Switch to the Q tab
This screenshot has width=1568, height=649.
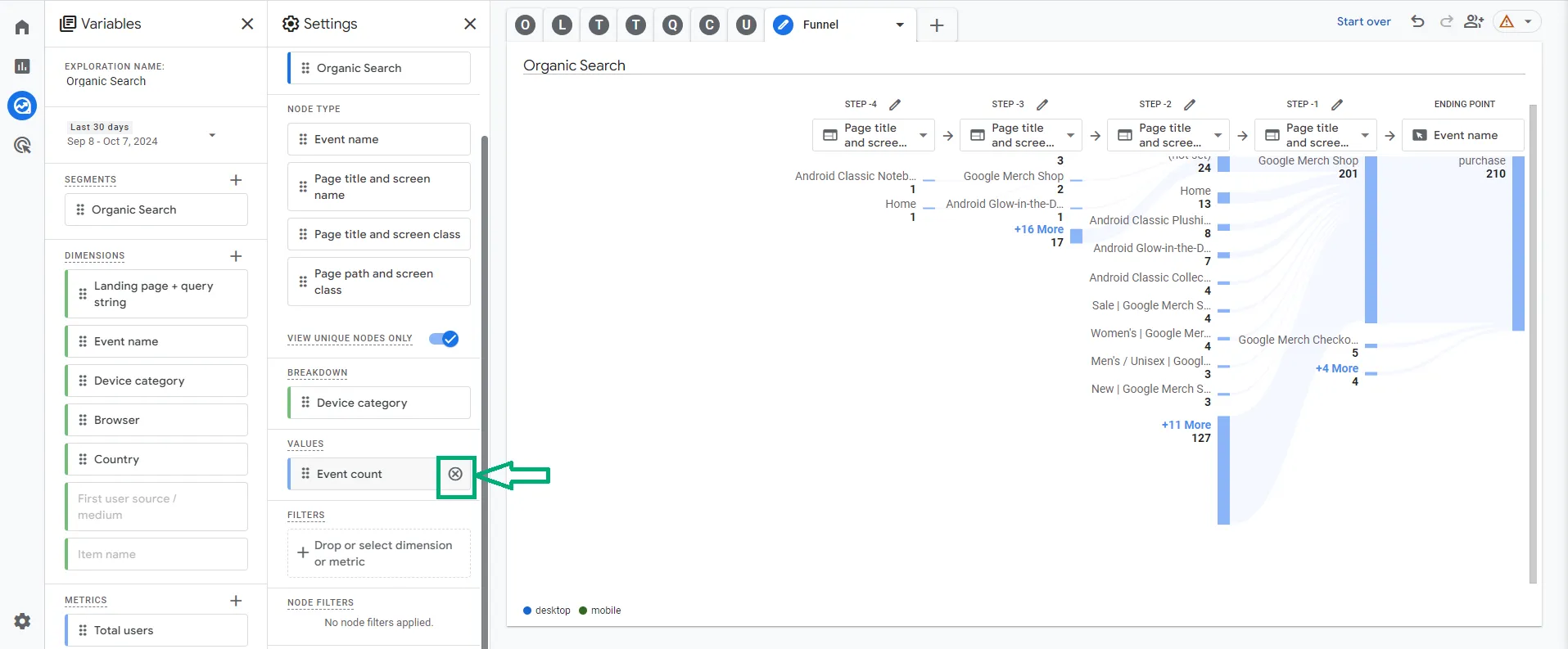coord(672,25)
